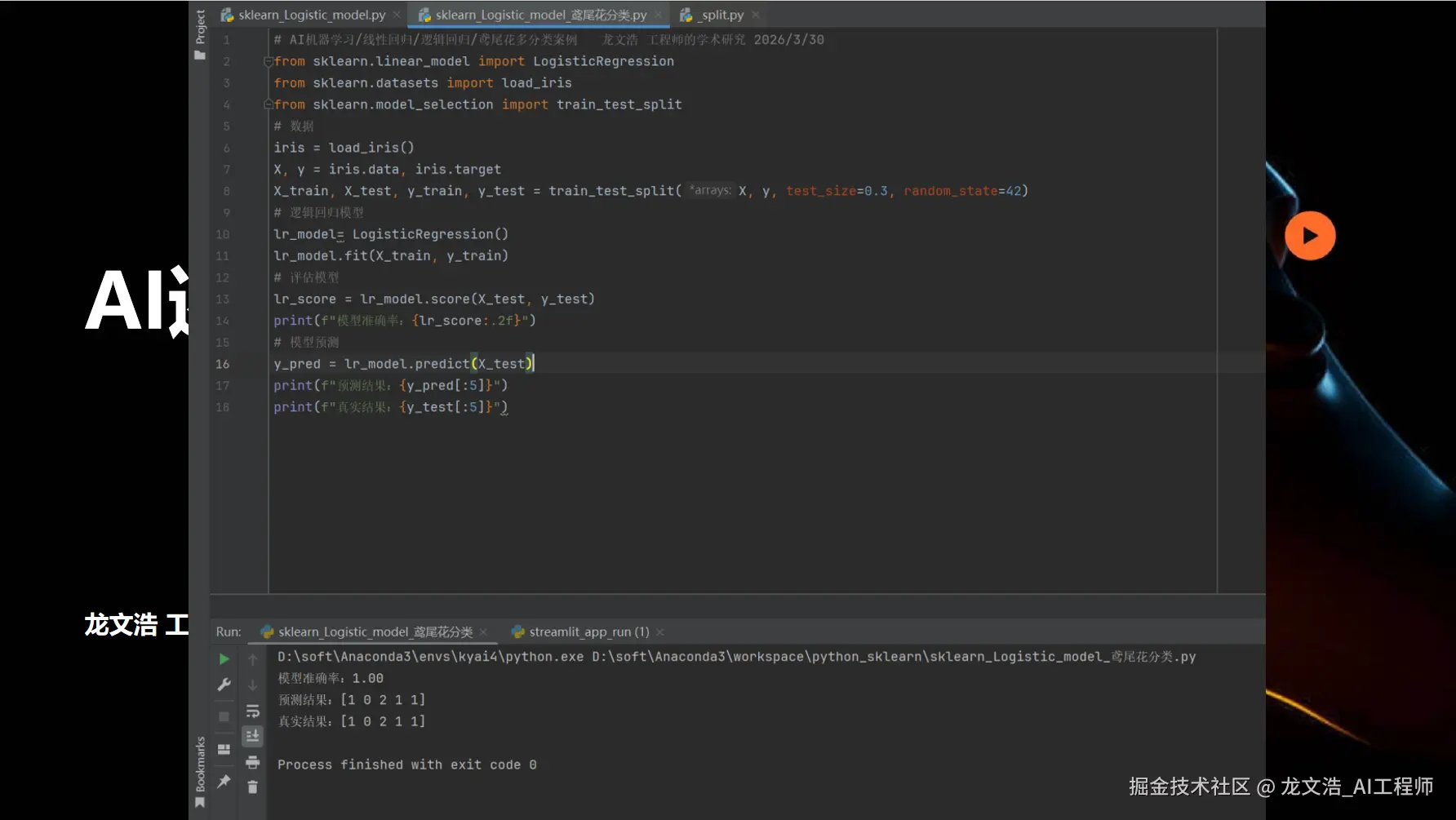Viewport: 1456px width, 820px height.
Task: Switch to the _split.py editor tab
Action: pyautogui.click(x=721, y=15)
